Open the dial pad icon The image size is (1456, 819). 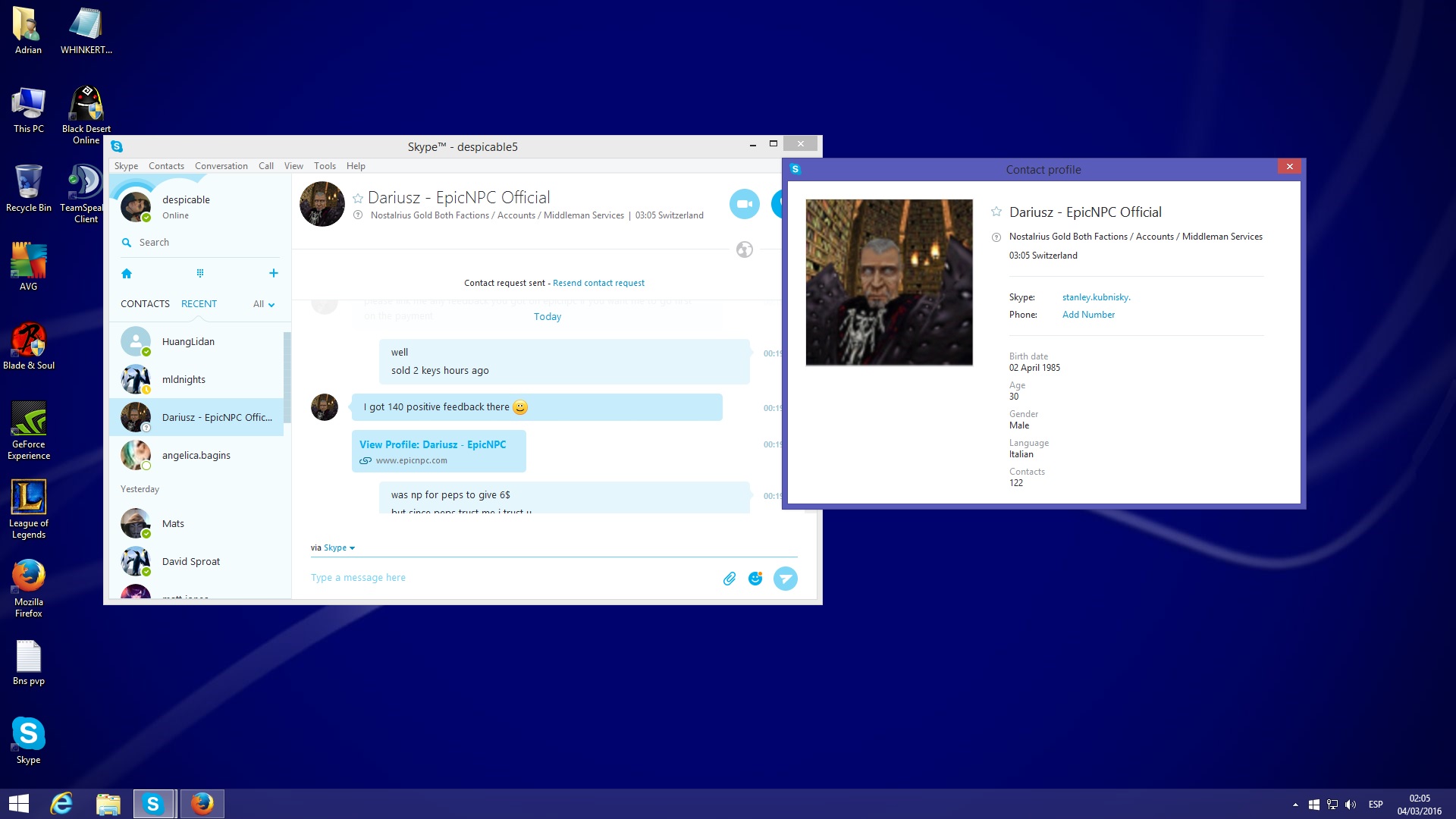[200, 273]
